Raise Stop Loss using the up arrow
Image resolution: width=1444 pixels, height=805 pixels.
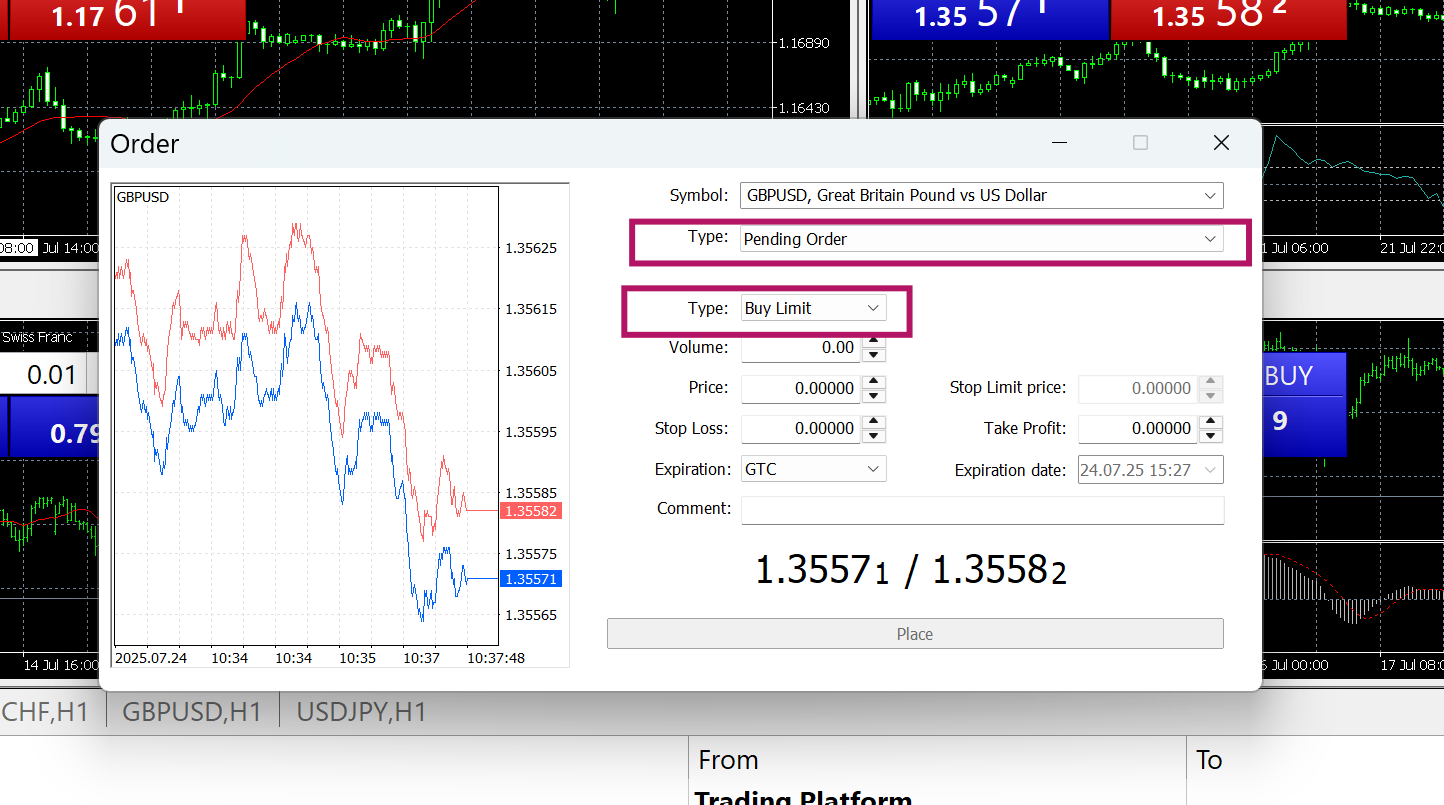[874, 422]
